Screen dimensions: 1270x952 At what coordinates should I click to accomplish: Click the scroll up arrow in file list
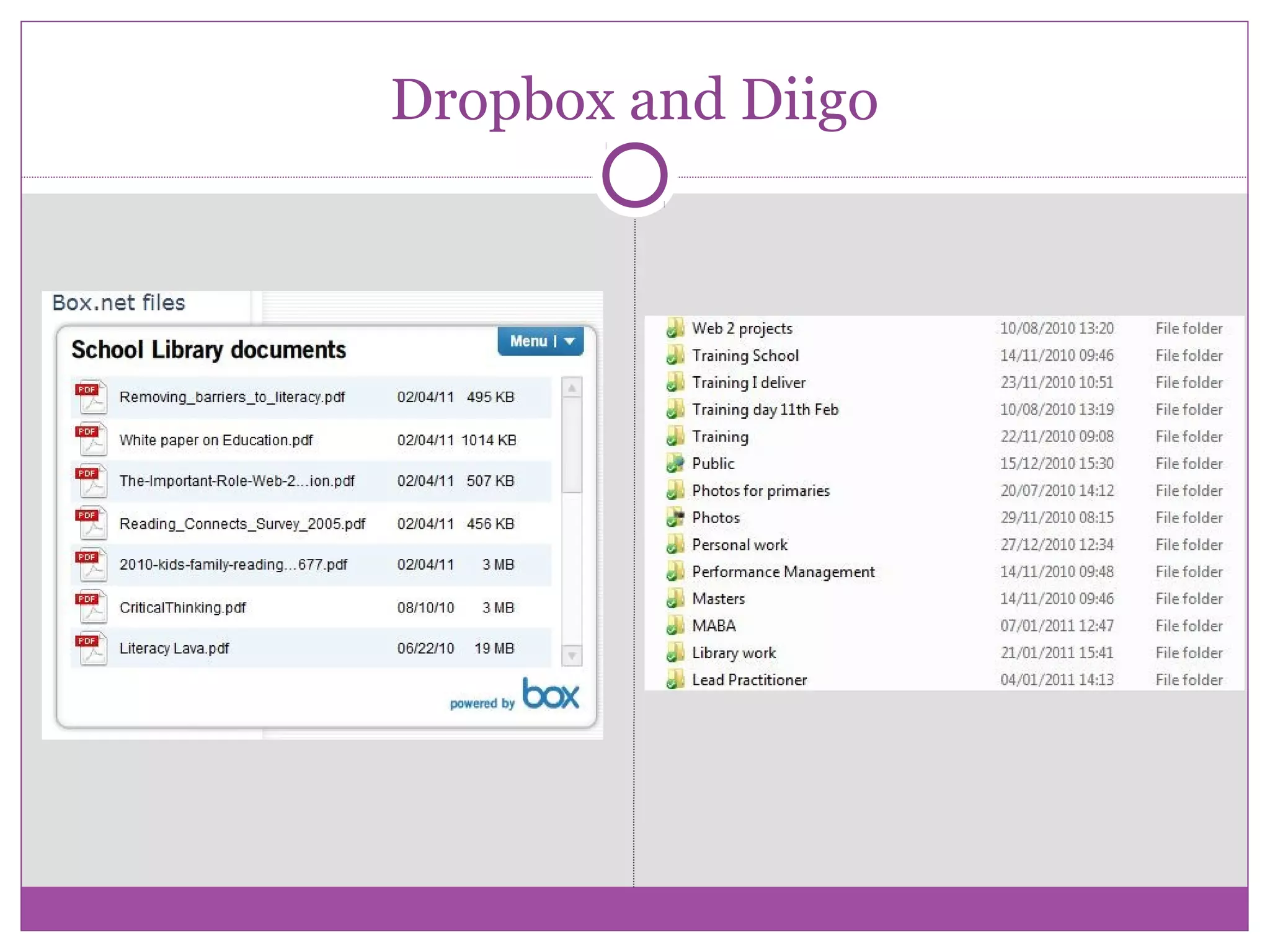pyautogui.click(x=572, y=388)
